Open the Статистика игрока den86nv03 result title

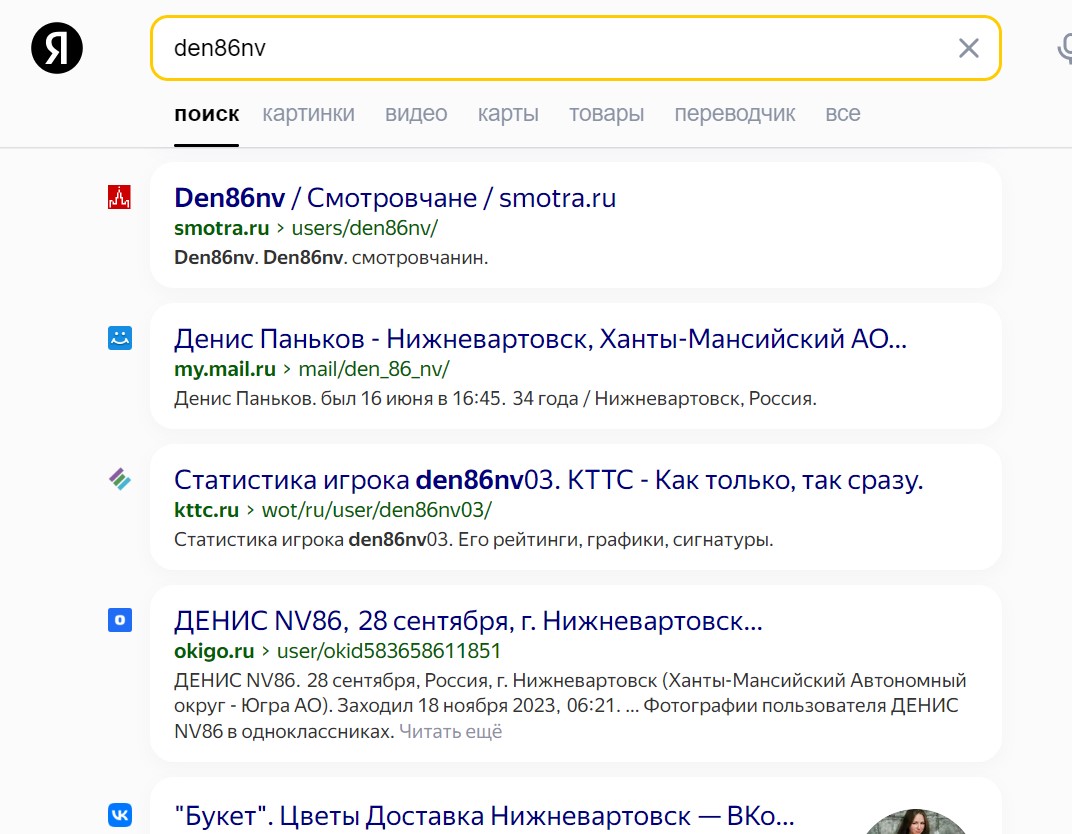548,480
